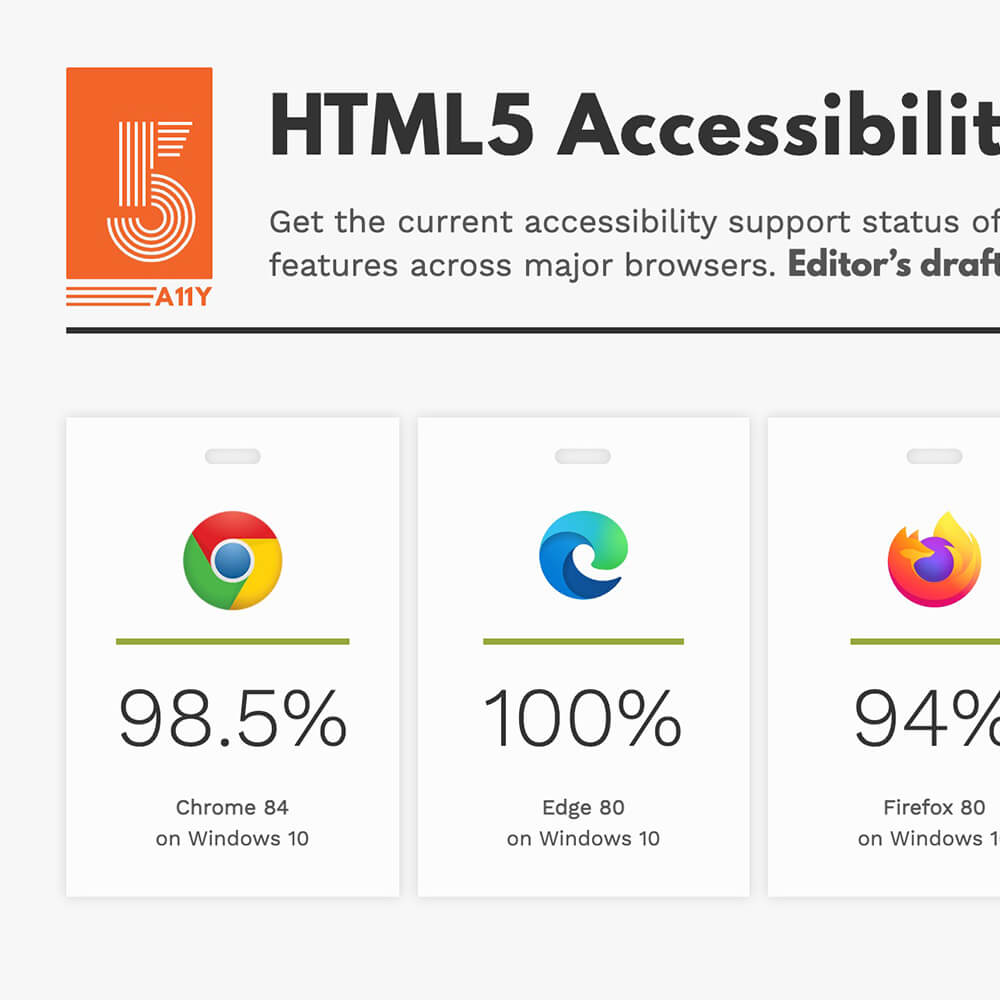This screenshot has height=1000, width=1000.
Task: Click the green bar under the Chrome icon
Action: pyautogui.click(x=232, y=641)
